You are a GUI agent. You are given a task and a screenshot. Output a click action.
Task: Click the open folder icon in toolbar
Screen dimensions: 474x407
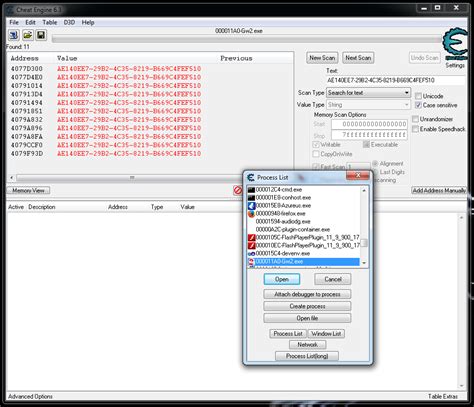pos(28,35)
